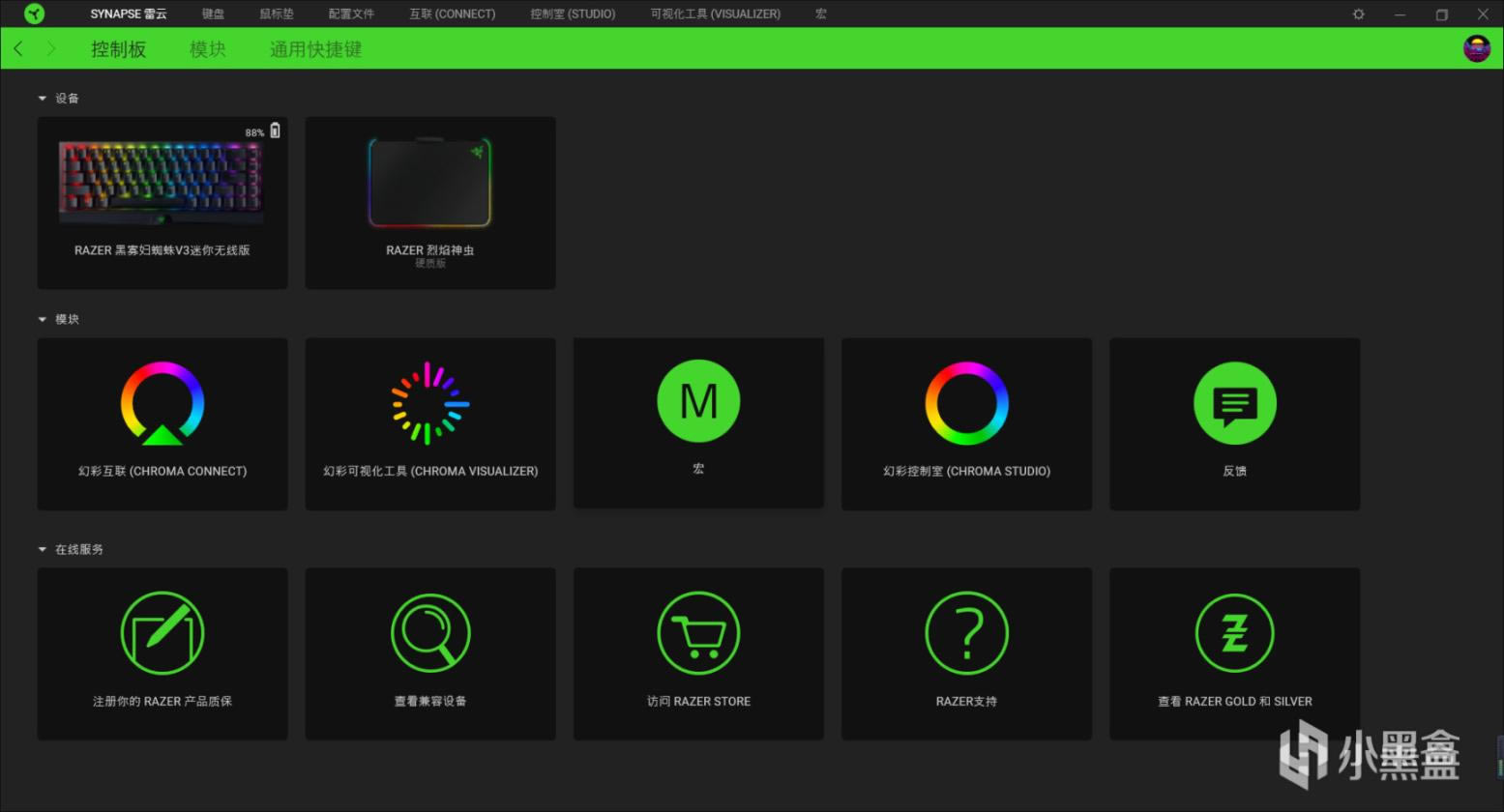
Task: Switch to the 通用快捷键 tab
Action: (315, 49)
